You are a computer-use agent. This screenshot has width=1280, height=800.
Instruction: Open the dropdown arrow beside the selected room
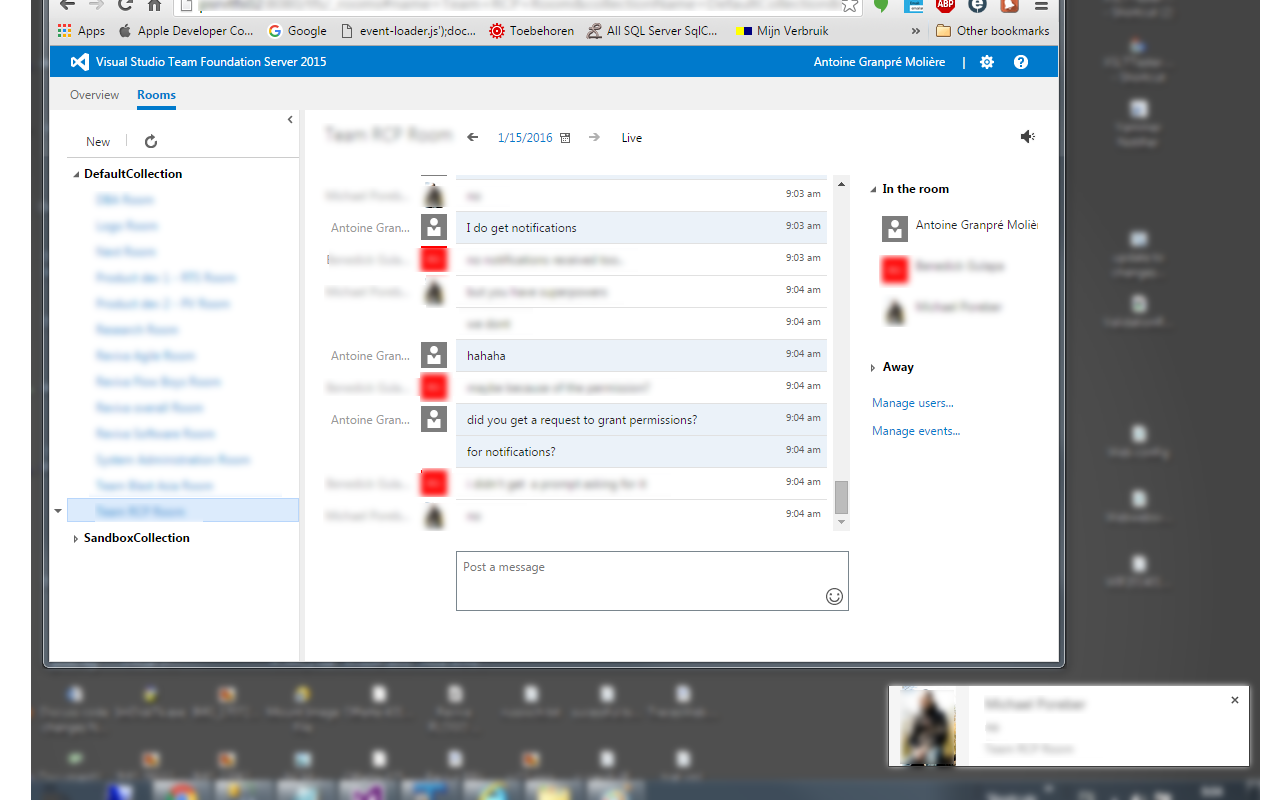click(58, 511)
